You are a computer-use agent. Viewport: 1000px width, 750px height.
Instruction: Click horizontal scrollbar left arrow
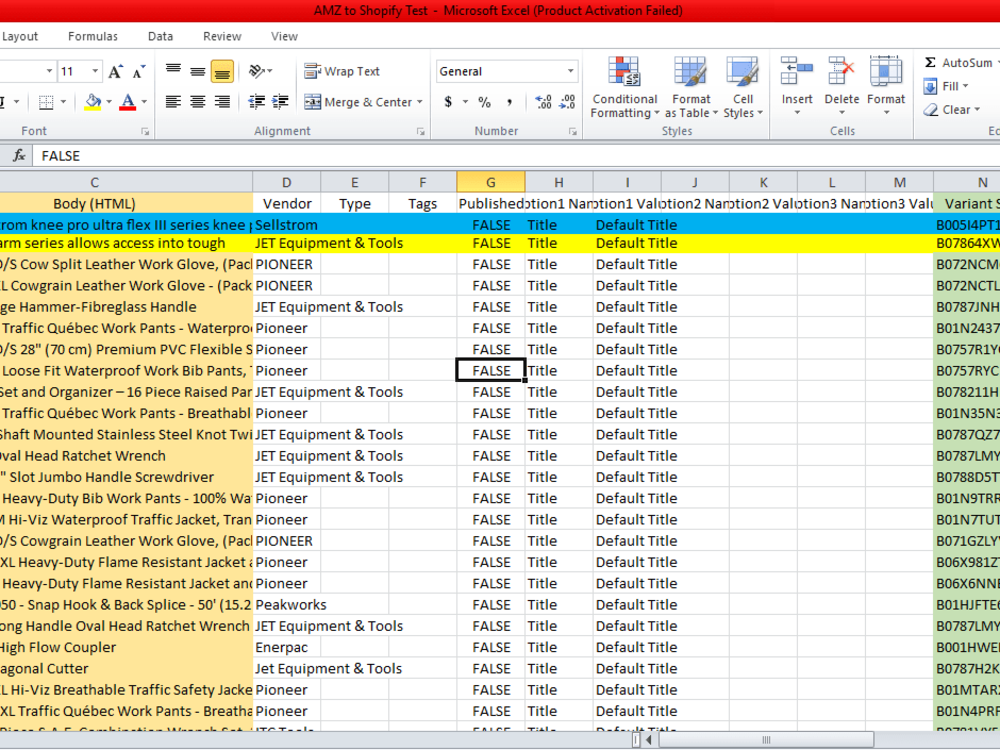point(649,740)
